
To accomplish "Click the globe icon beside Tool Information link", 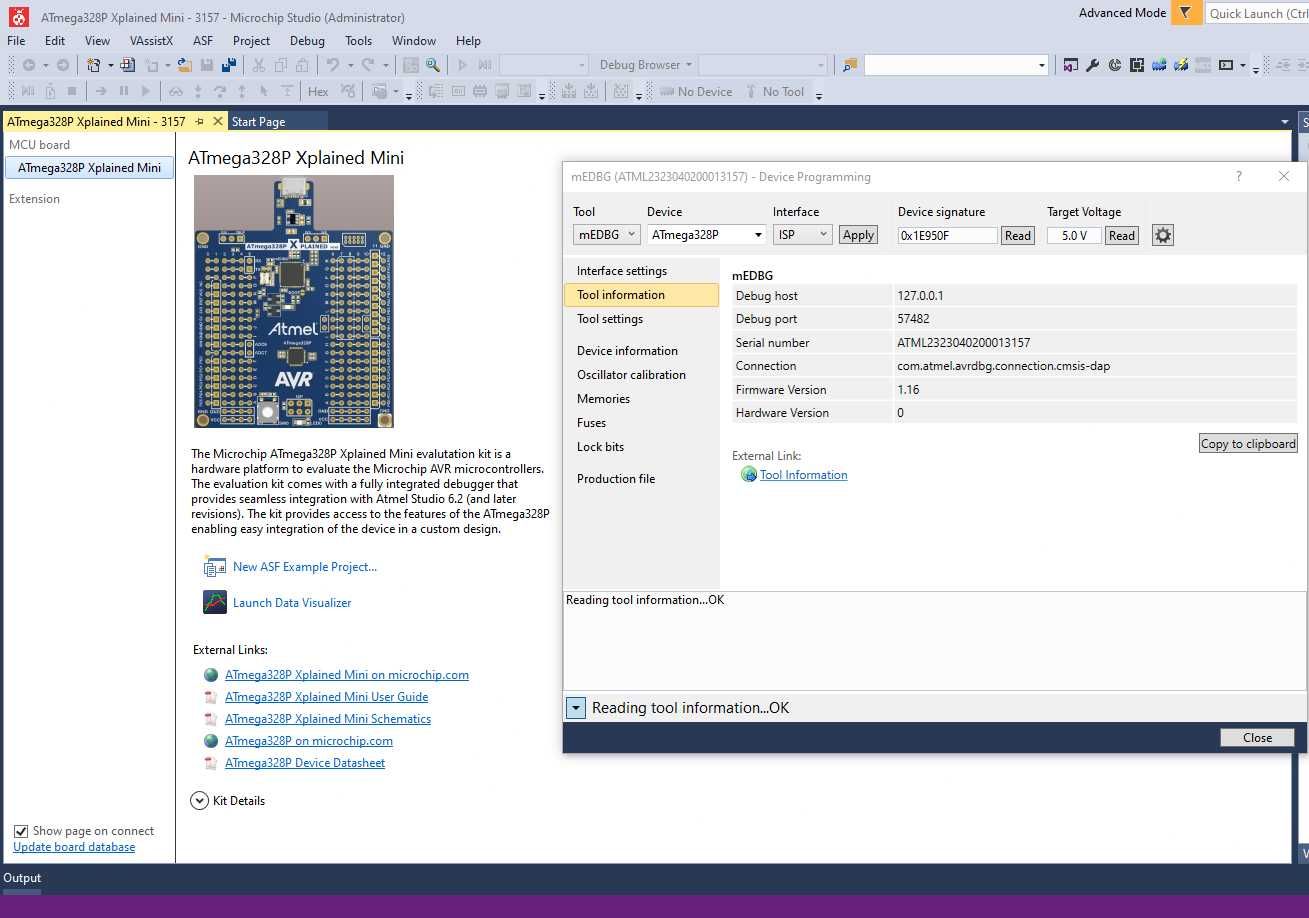I will coord(748,475).
